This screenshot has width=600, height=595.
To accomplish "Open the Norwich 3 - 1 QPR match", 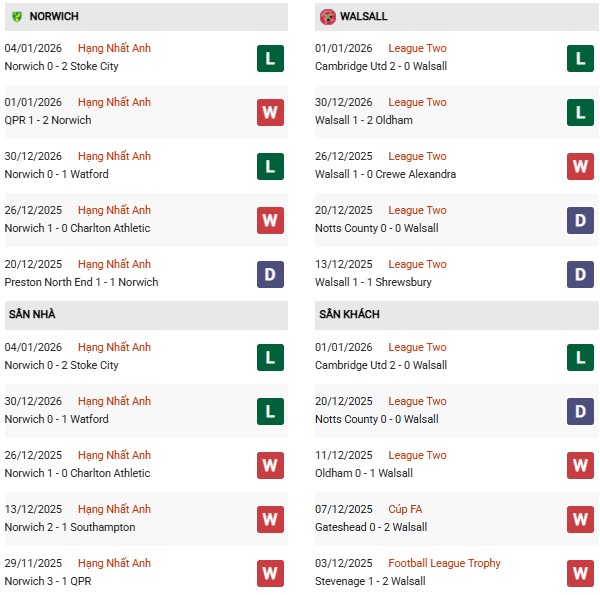I will pyautogui.click(x=56, y=582).
